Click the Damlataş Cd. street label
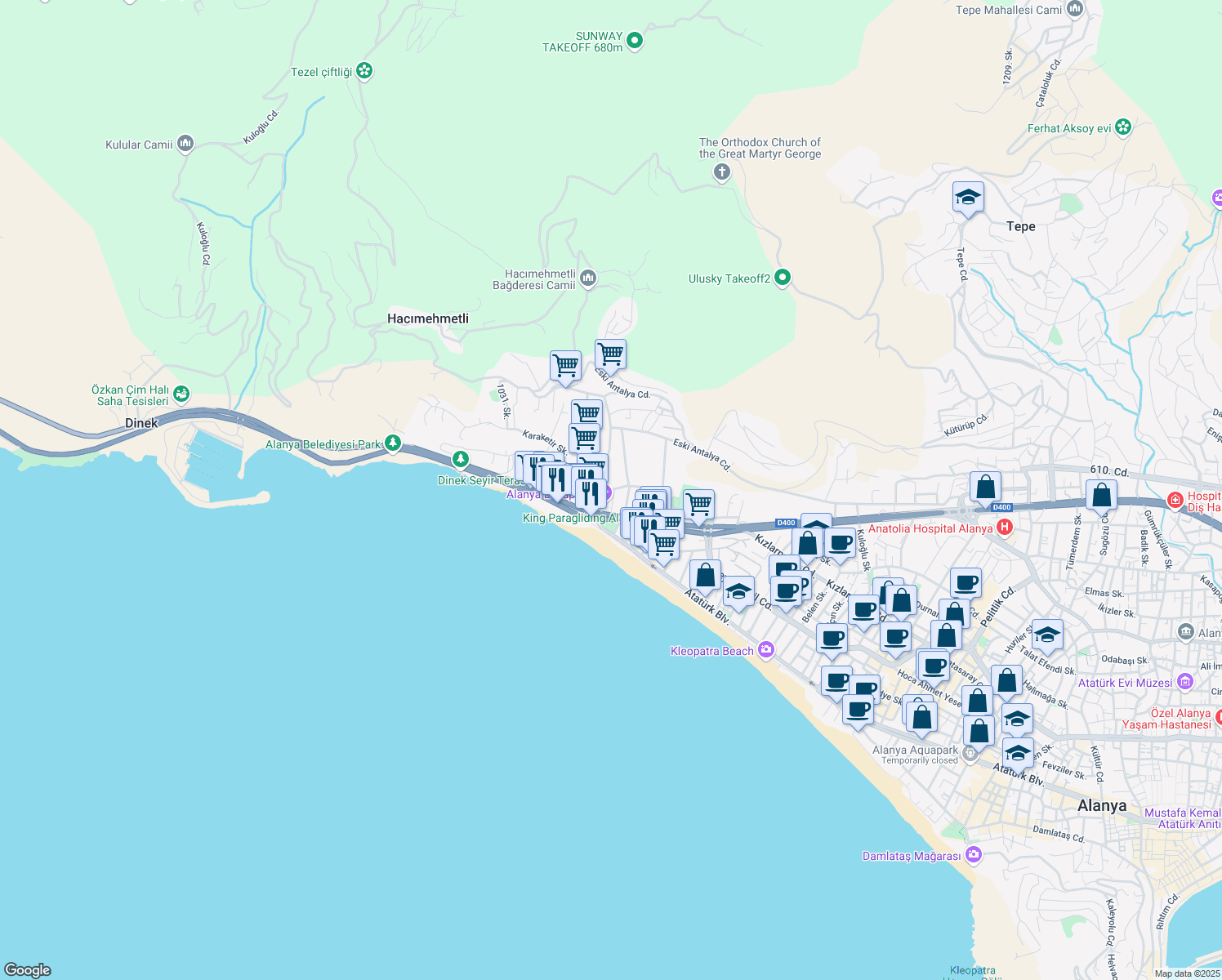The image size is (1222, 980). tap(1059, 834)
